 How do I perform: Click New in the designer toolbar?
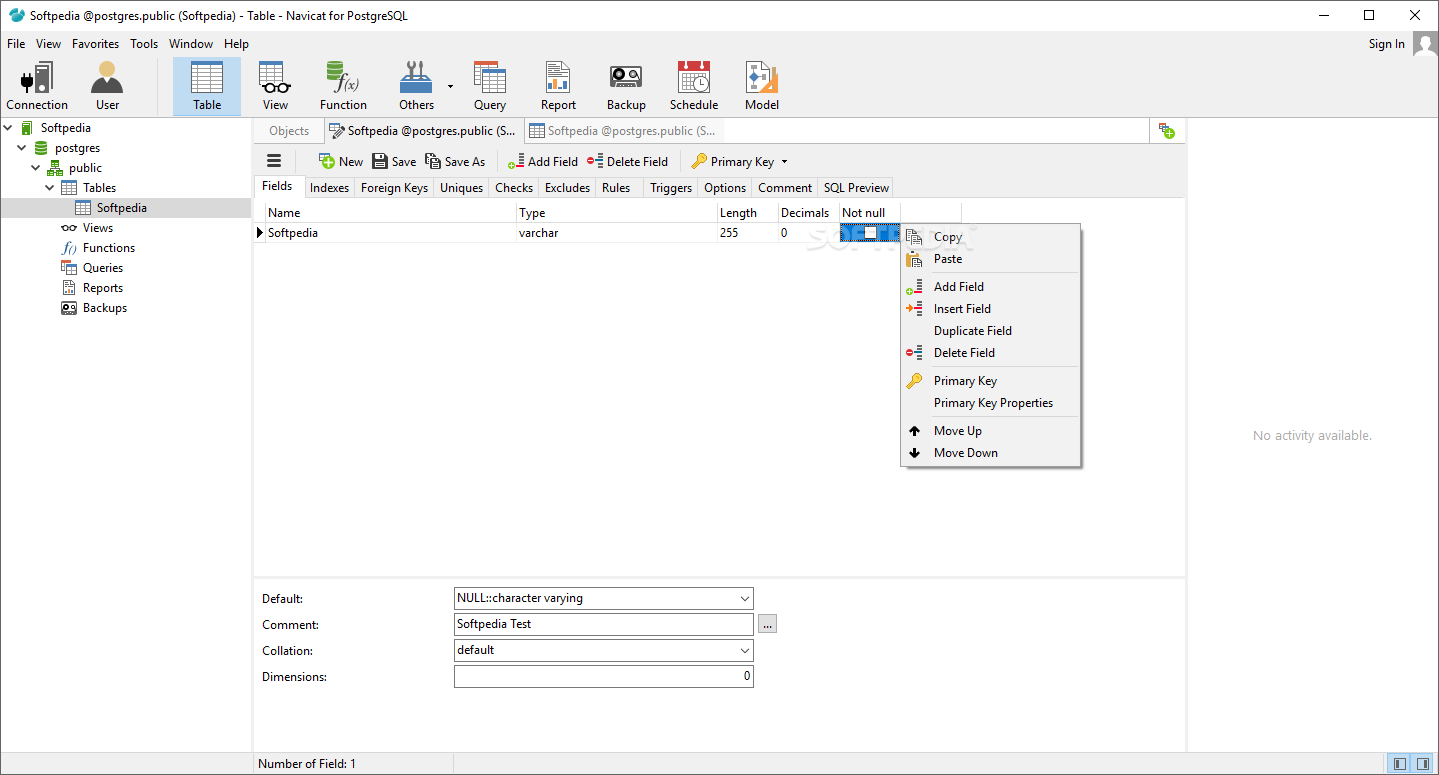(x=341, y=161)
